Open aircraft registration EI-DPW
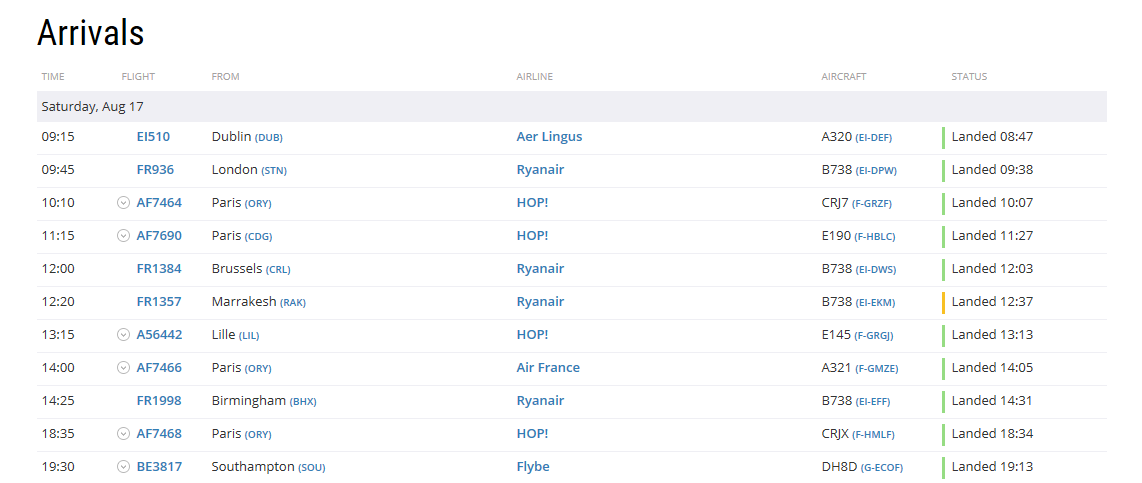The height and width of the screenshot is (483, 1142). click(x=875, y=170)
